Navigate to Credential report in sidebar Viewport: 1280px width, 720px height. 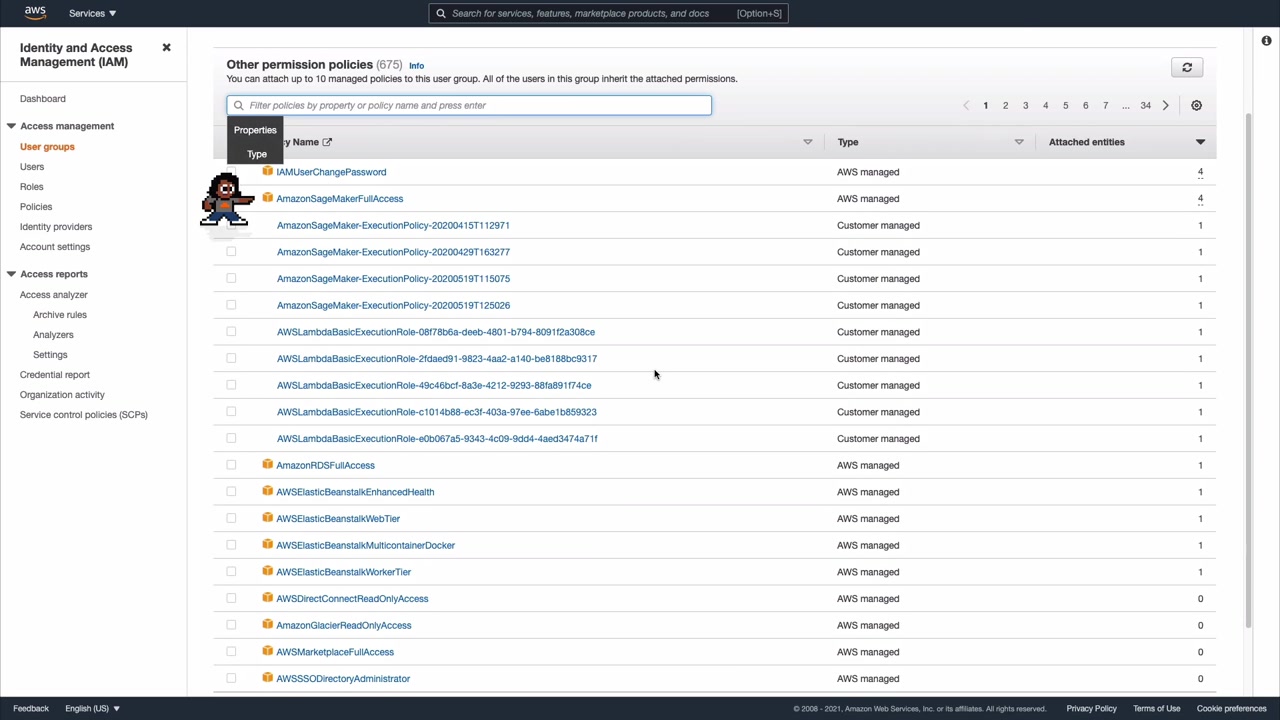pyautogui.click(x=55, y=375)
